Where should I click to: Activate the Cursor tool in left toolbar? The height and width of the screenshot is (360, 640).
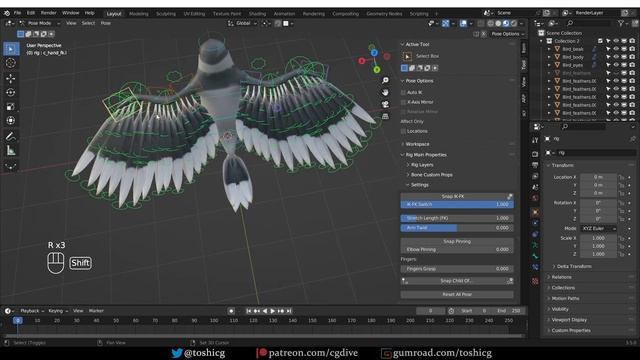[x=11, y=63]
